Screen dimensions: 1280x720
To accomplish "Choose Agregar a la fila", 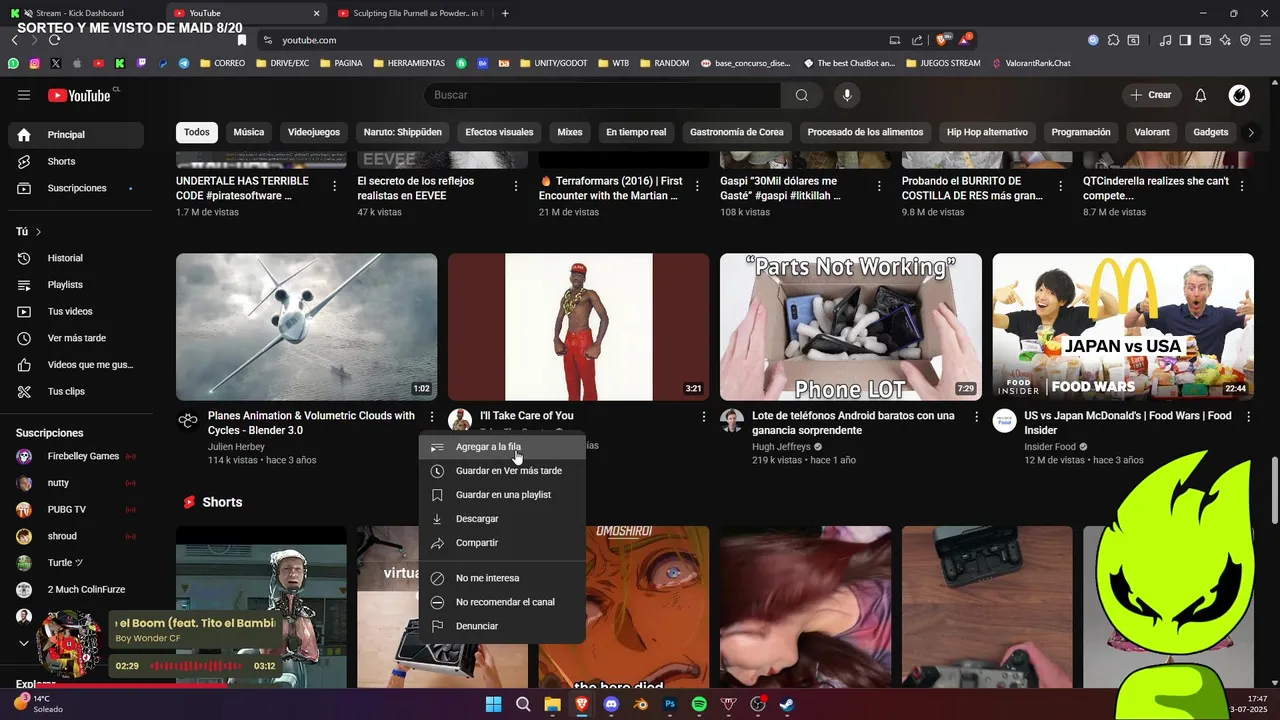I will coord(502,447).
